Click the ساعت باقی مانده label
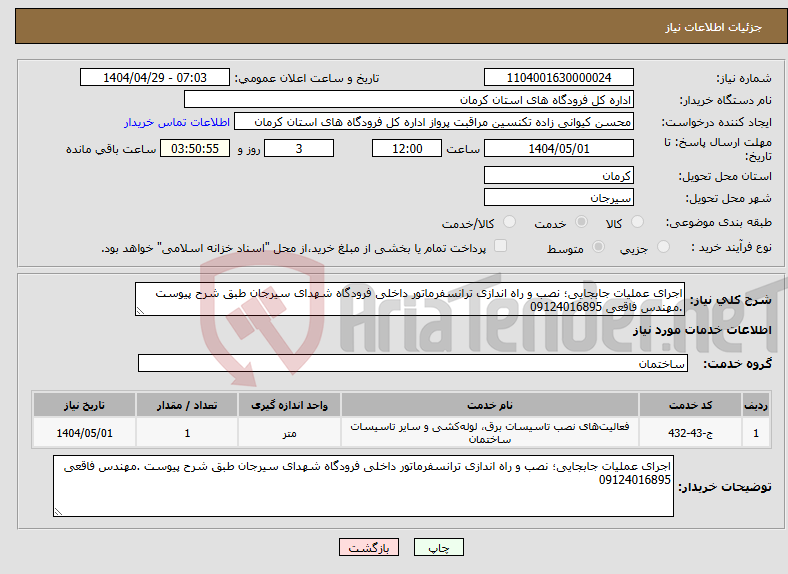This screenshot has width=788, height=574. point(111,149)
